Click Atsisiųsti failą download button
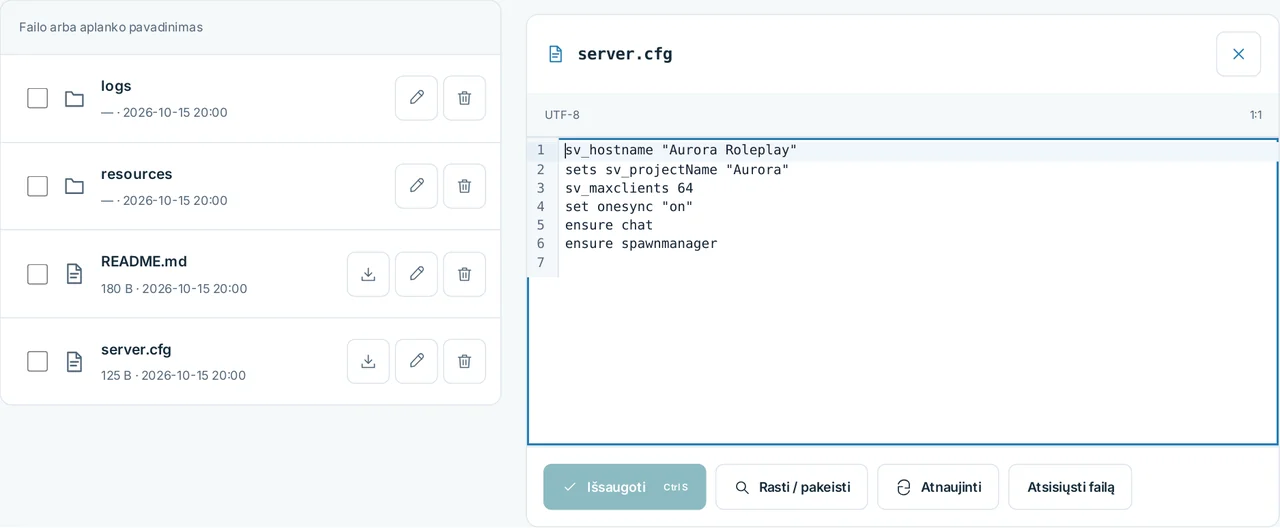Screen dimensions: 1280x528 point(1070,487)
